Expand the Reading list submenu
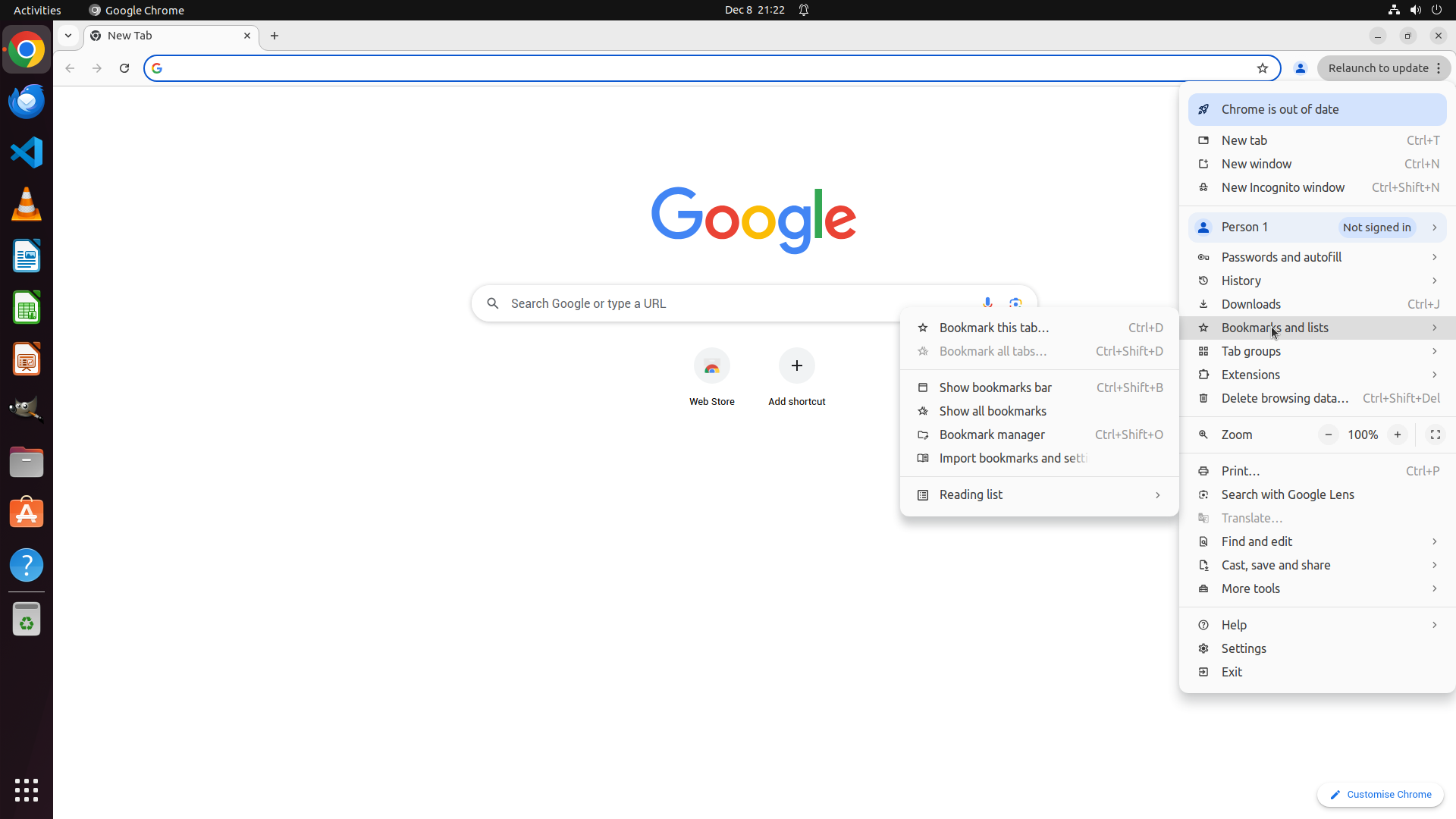This screenshot has height=819, width=1456. click(1040, 495)
